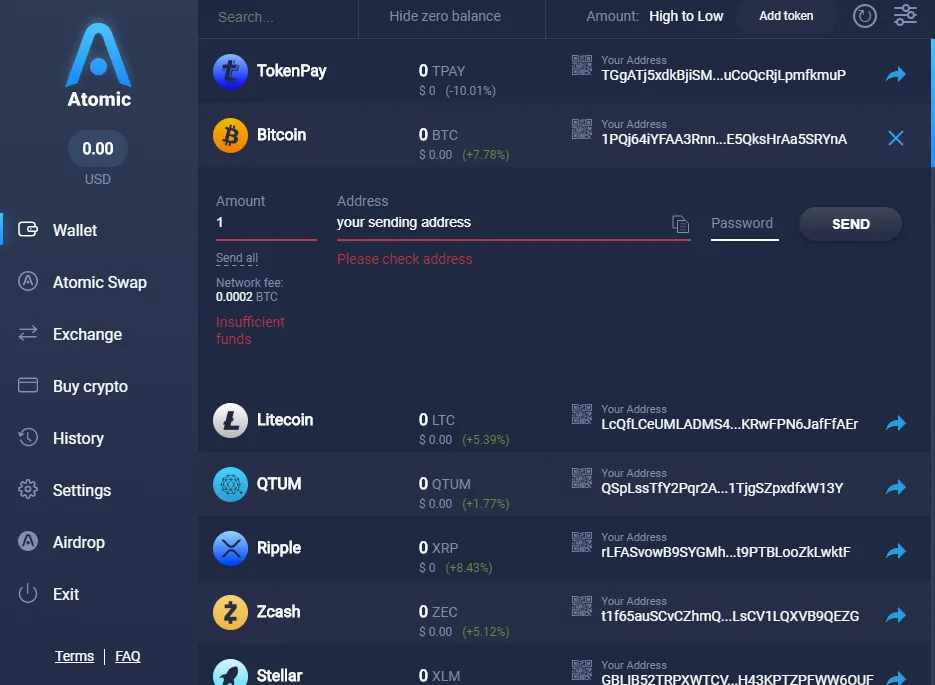Paste address using clipboard icon
The width and height of the screenshot is (935, 685).
point(680,224)
